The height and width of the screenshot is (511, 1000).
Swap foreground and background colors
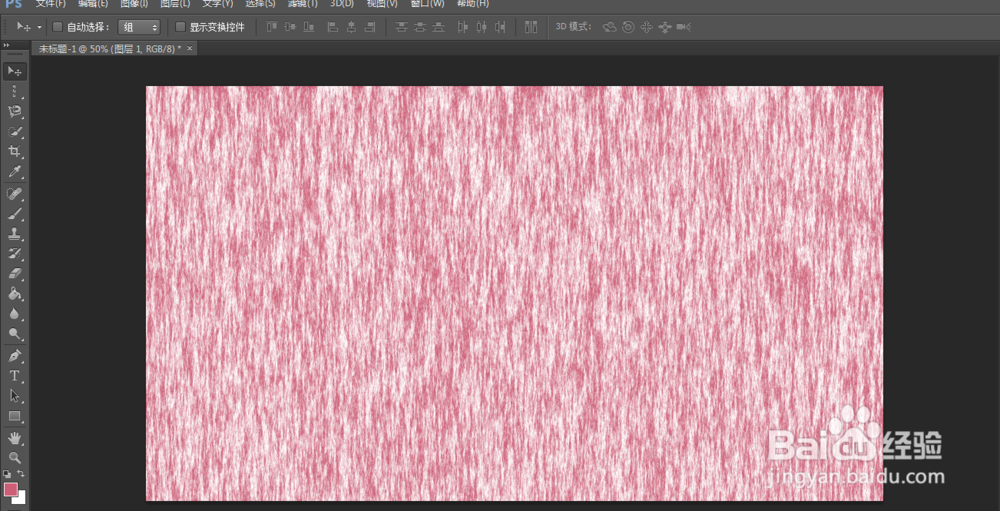tap(21, 474)
